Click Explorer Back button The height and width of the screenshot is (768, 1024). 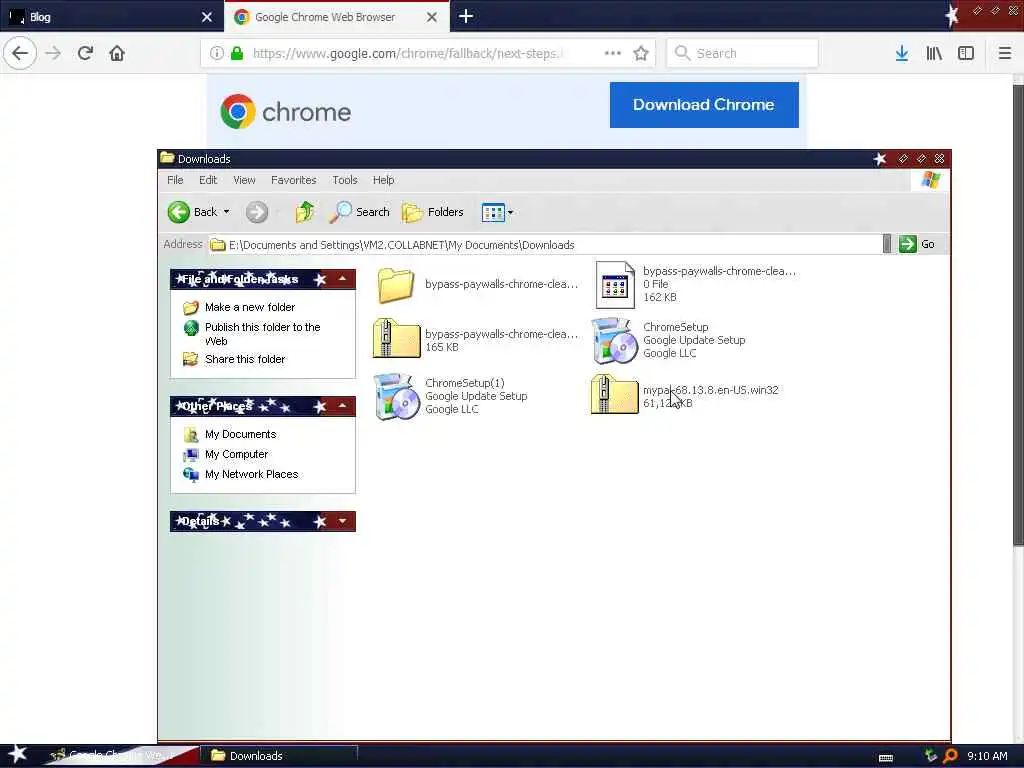click(x=192, y=212)
